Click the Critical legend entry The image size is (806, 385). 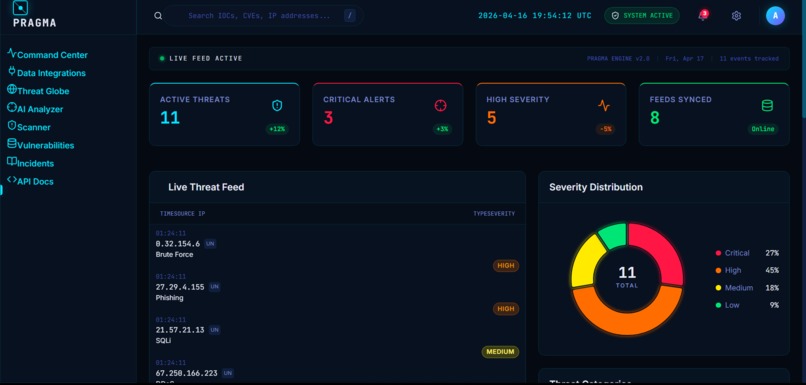coord(747,253)
